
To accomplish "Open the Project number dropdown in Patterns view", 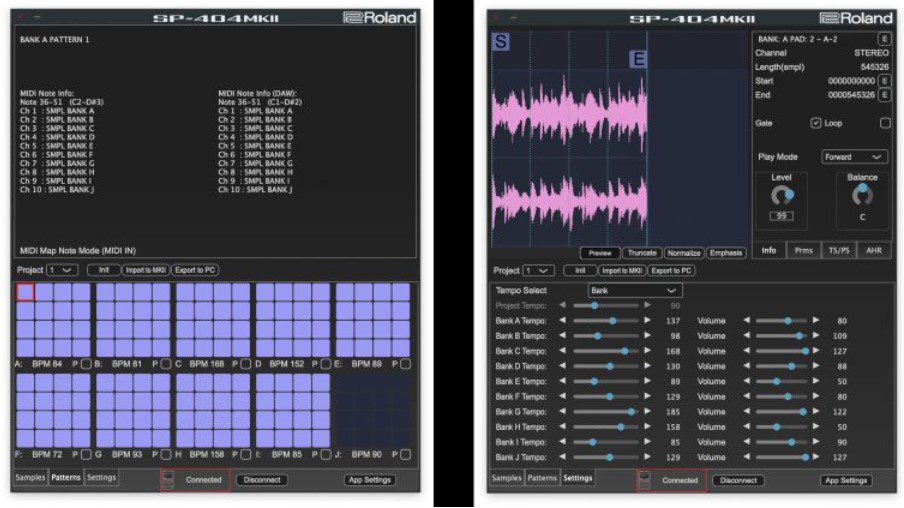I will click(61, 270).
